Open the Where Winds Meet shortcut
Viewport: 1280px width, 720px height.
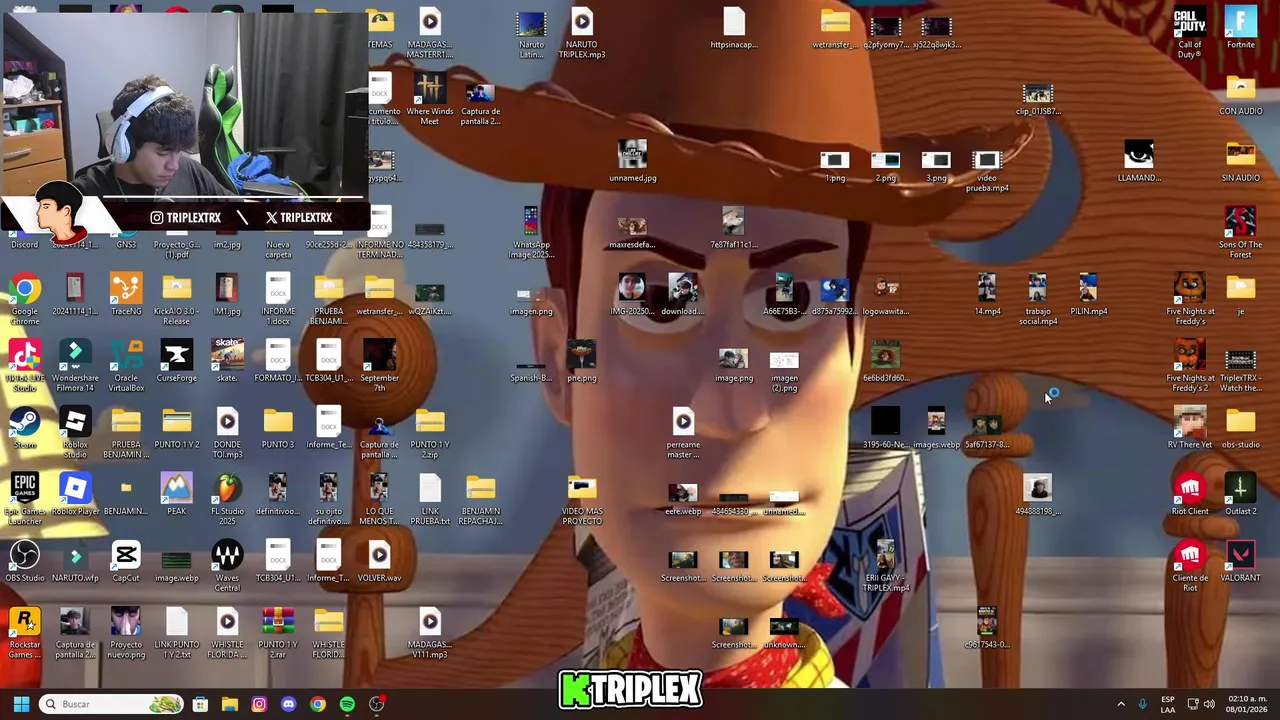click(429, 98)
